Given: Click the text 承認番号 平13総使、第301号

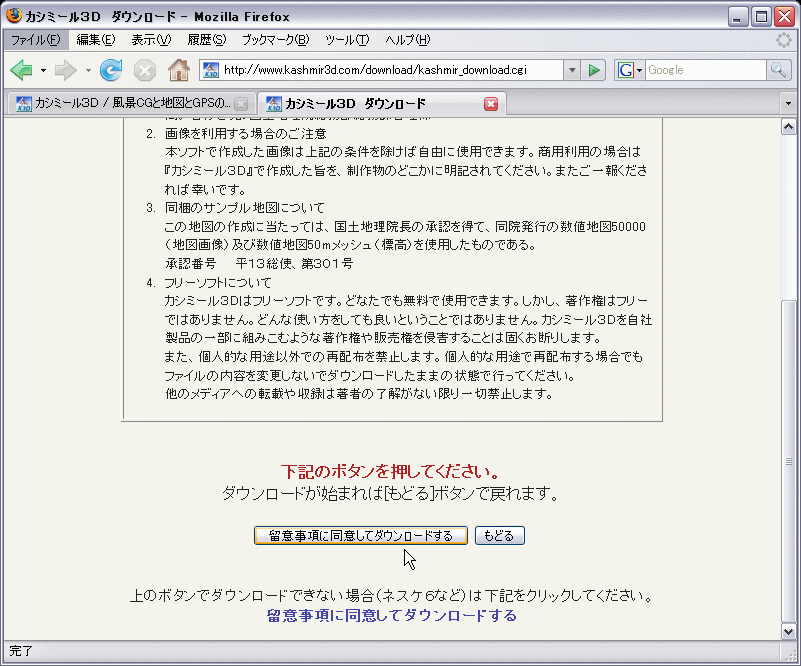Looking at the screenshot, I should [x=258, y=264].
